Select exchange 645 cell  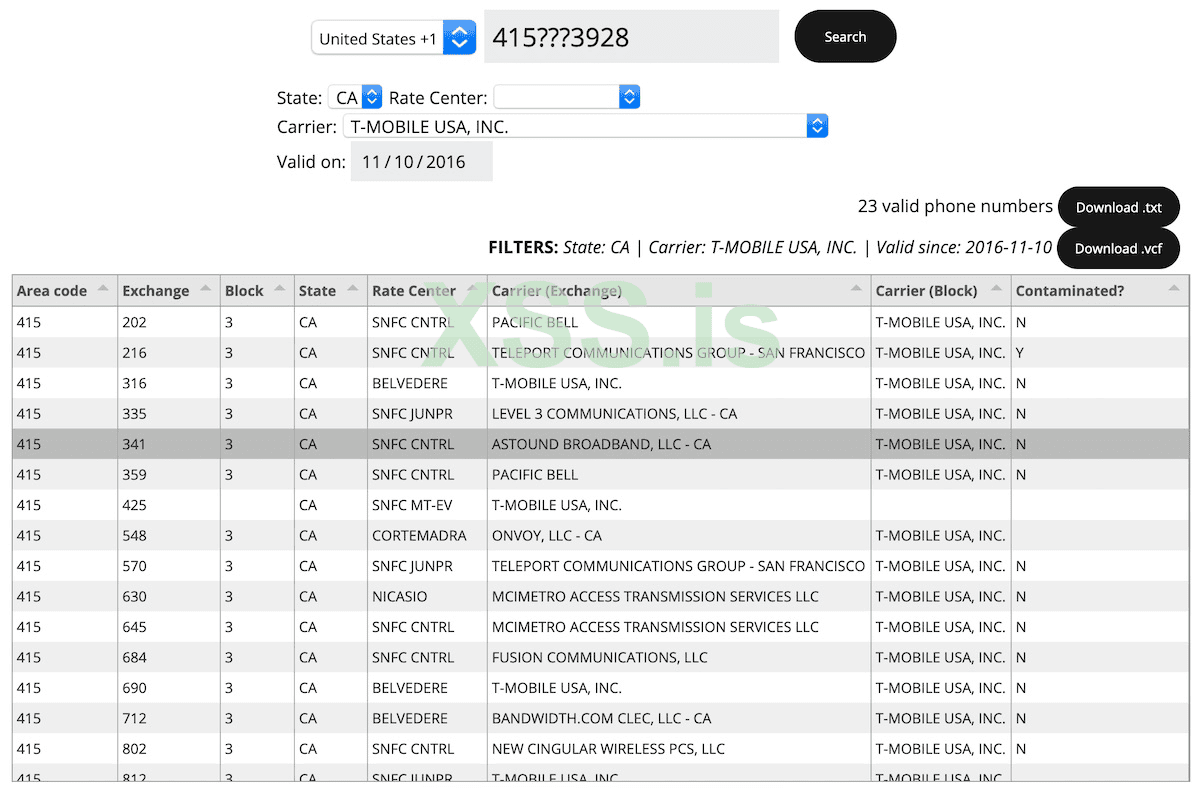tap(169, 627)
